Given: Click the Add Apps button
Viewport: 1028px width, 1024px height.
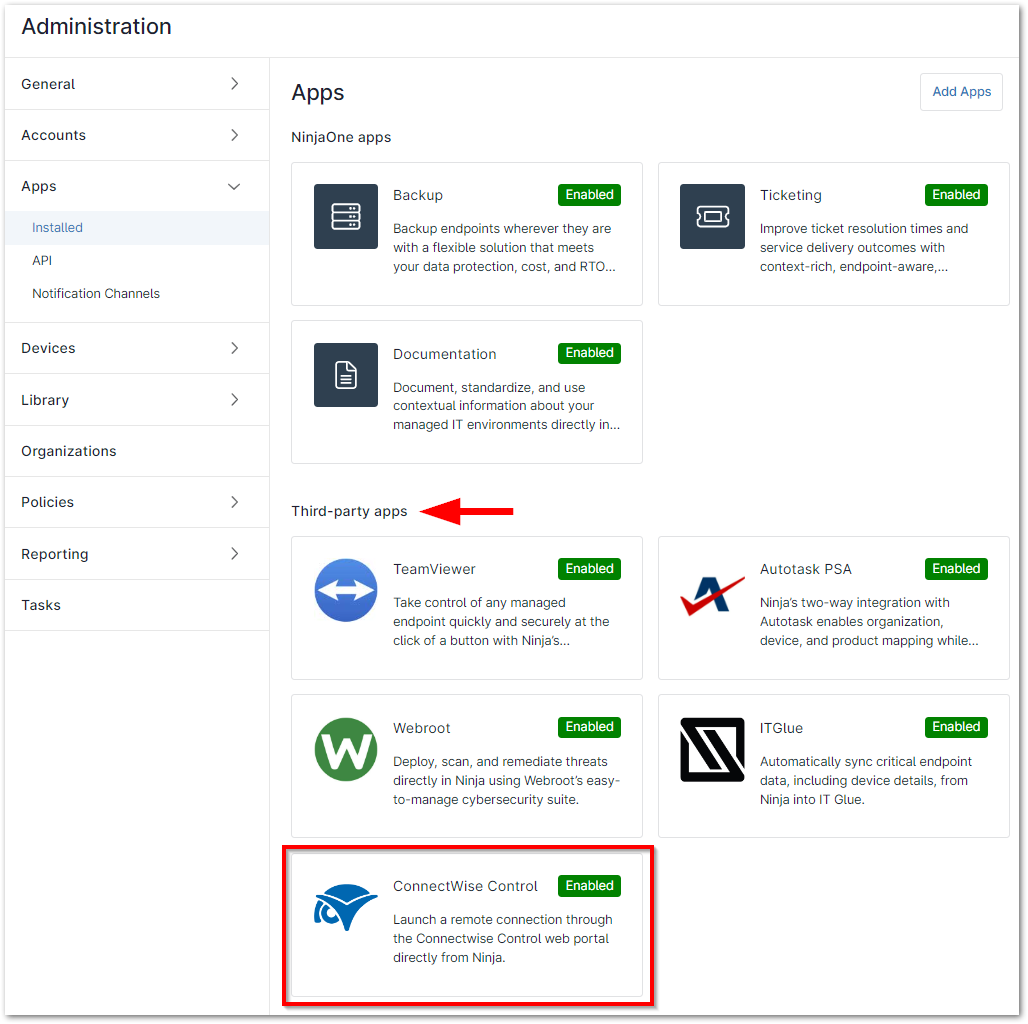Looking at the screenshot, I should coord(961,91).
